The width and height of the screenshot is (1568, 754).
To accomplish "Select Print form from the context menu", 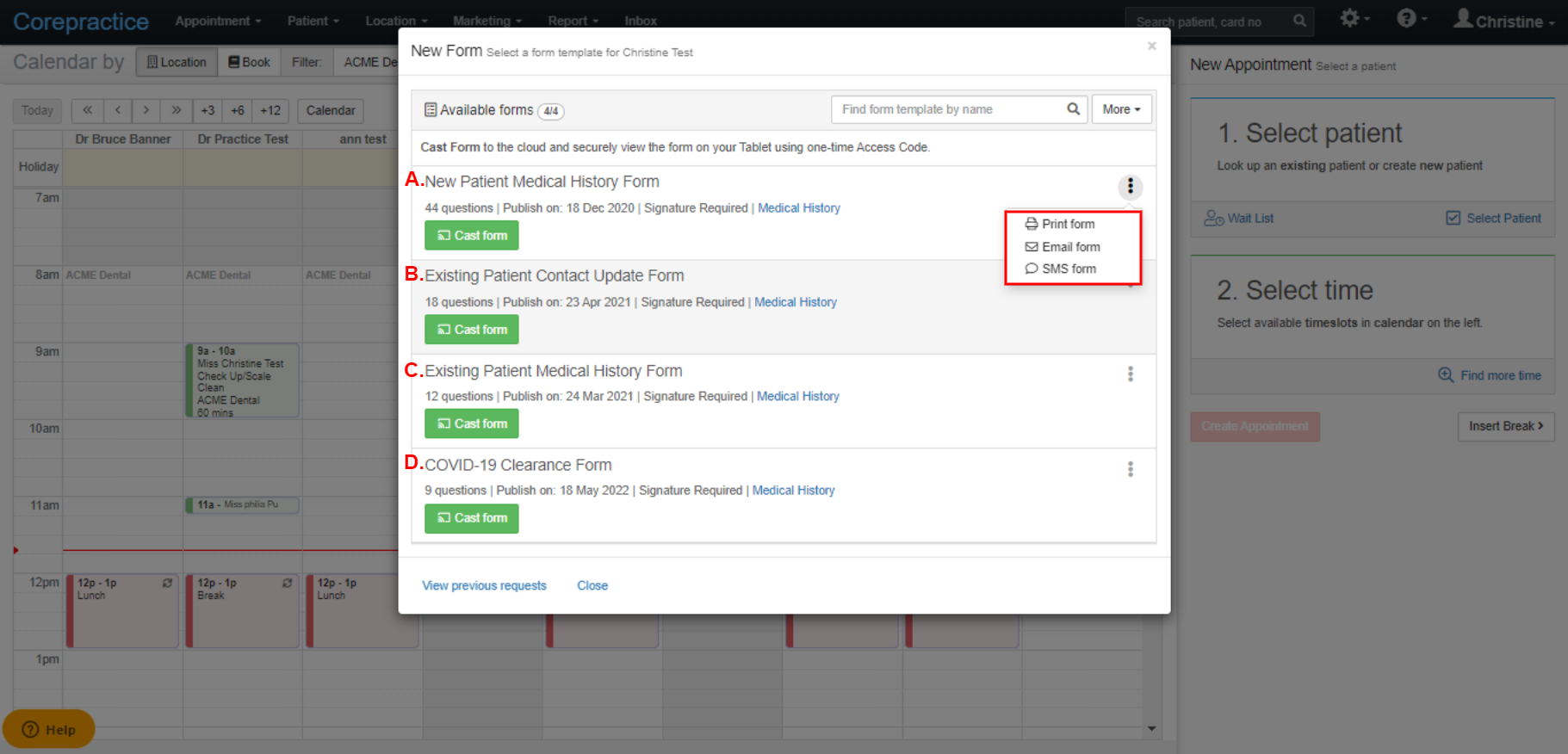I will tap(1060, 224).
